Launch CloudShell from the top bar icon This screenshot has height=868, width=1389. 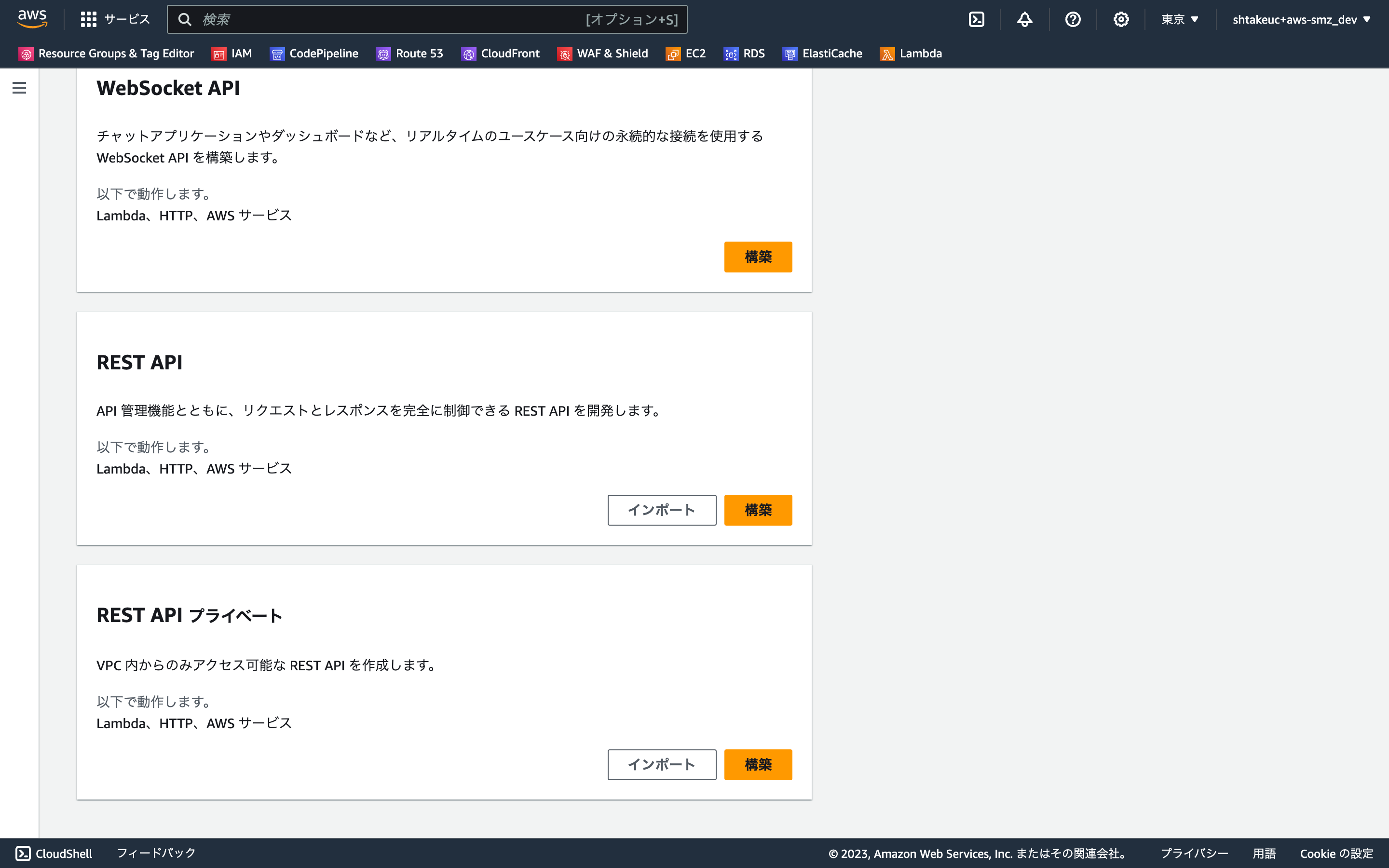[976, 19]
